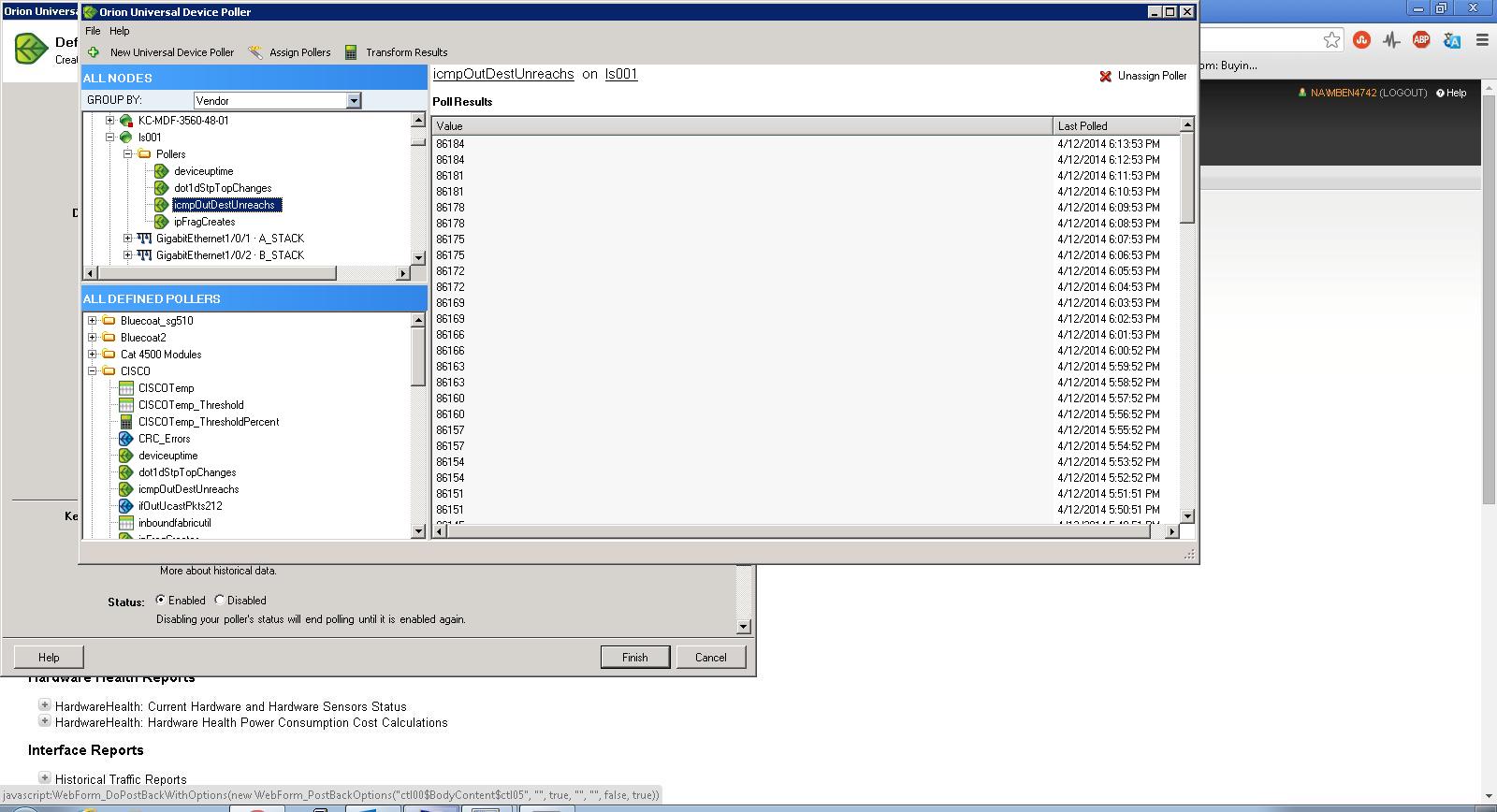This screenshot has width=1497, height=812.
Task: Open Assign Pollers
Action: point(300,52)
